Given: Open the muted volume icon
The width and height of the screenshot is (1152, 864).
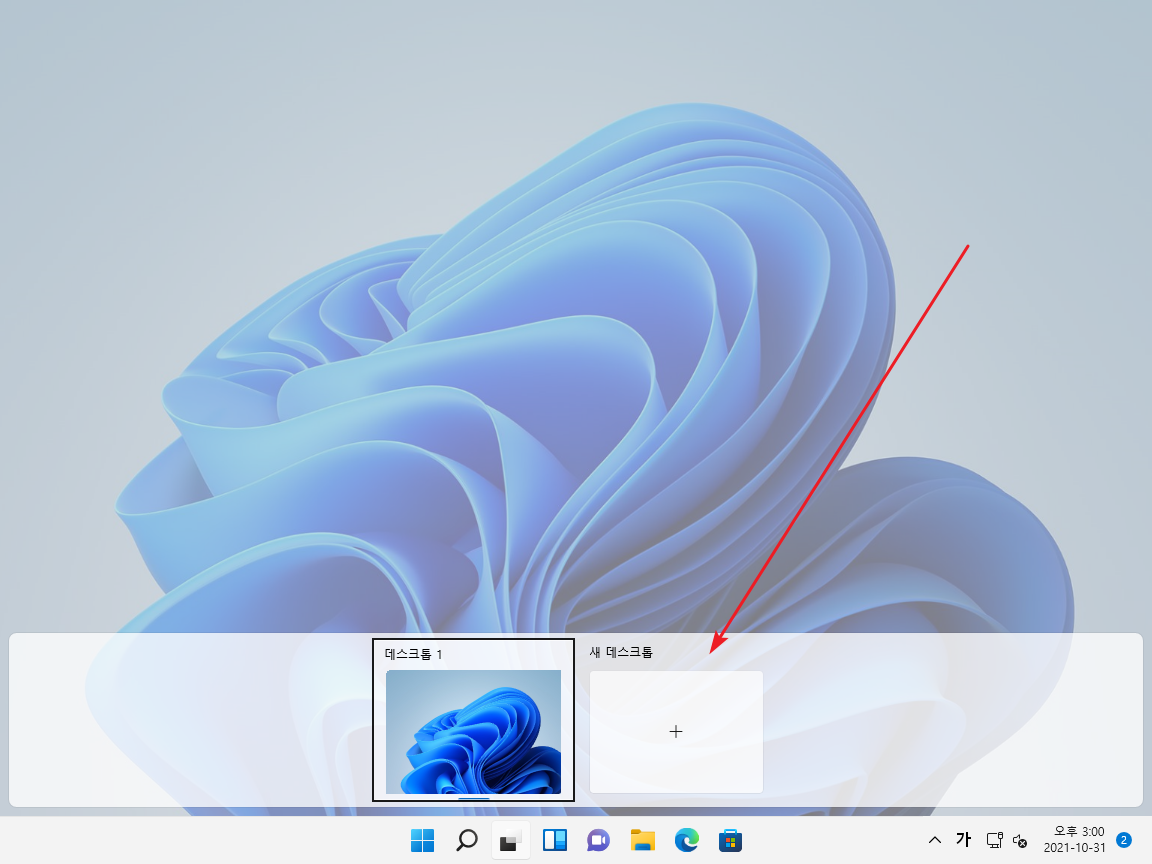Looking at the screenshot, I should [x=1020, y=840].
